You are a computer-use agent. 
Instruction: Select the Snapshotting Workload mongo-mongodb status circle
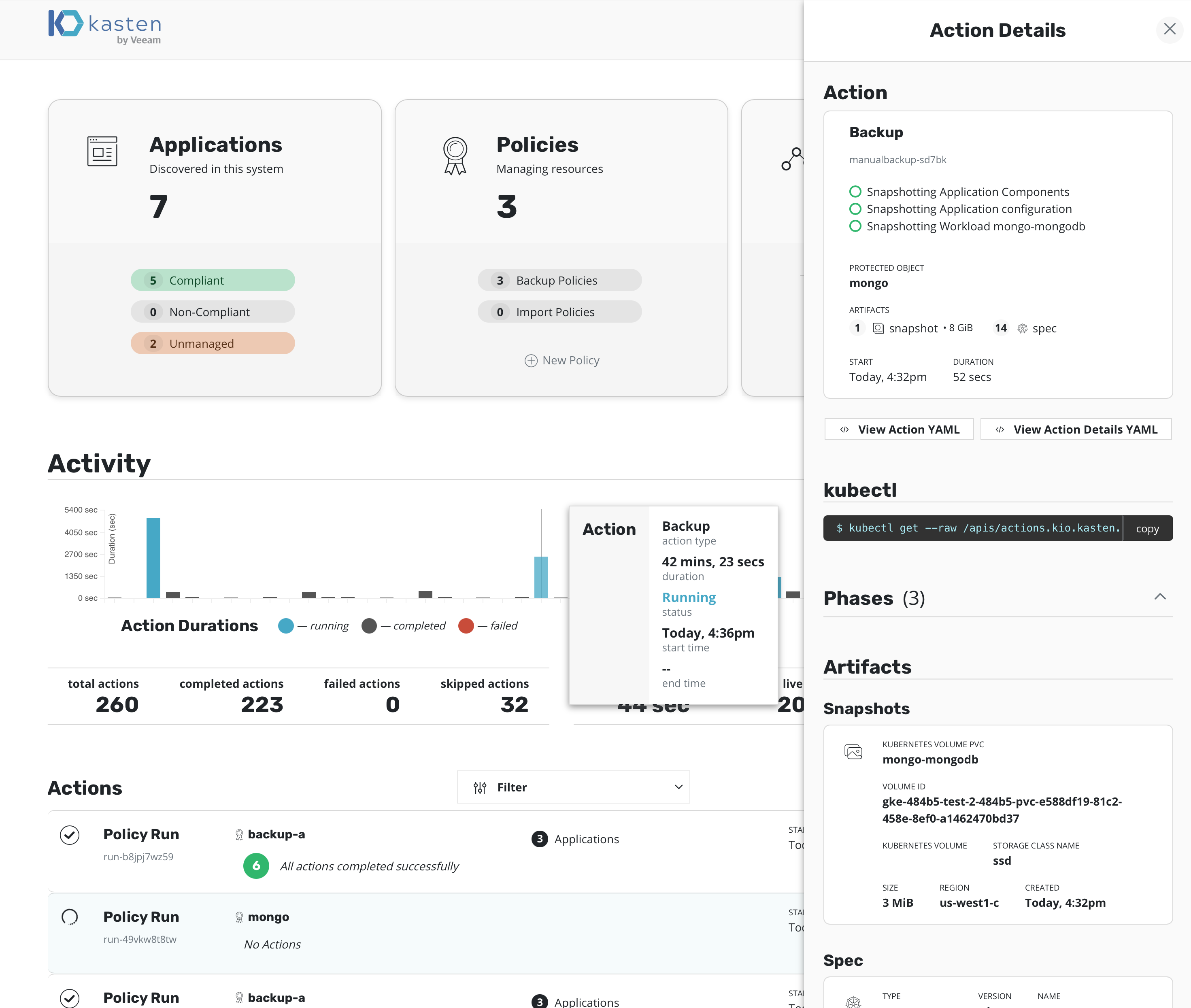tap(855, 226)
